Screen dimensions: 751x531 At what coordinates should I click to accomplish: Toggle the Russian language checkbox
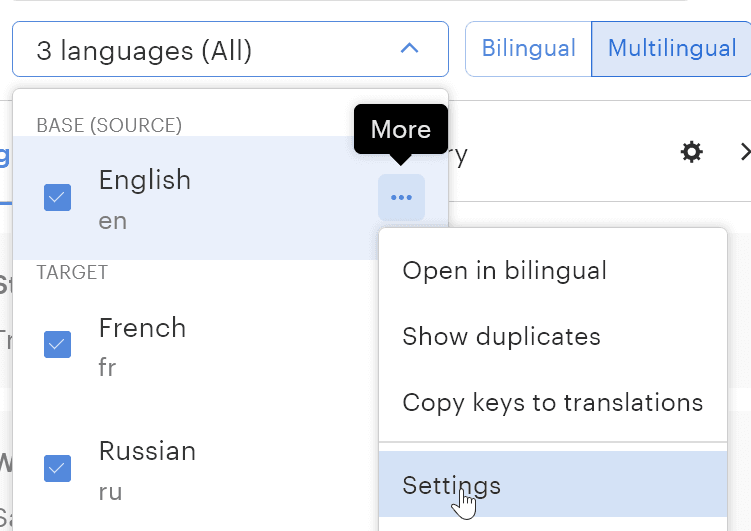coord(58,467)
